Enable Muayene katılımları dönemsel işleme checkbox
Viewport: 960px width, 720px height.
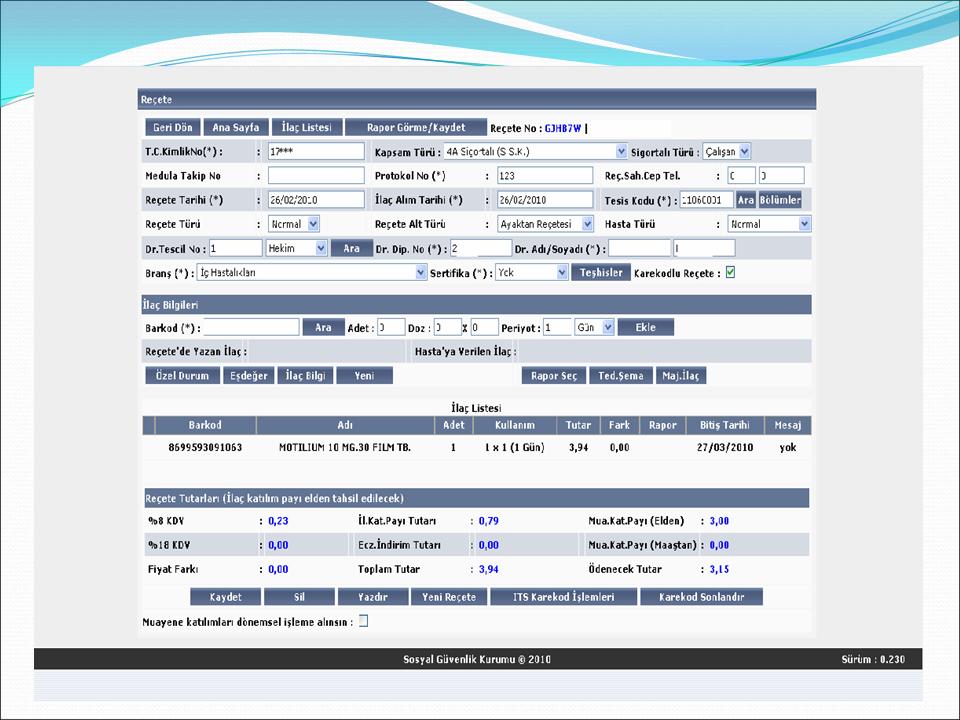364,621
